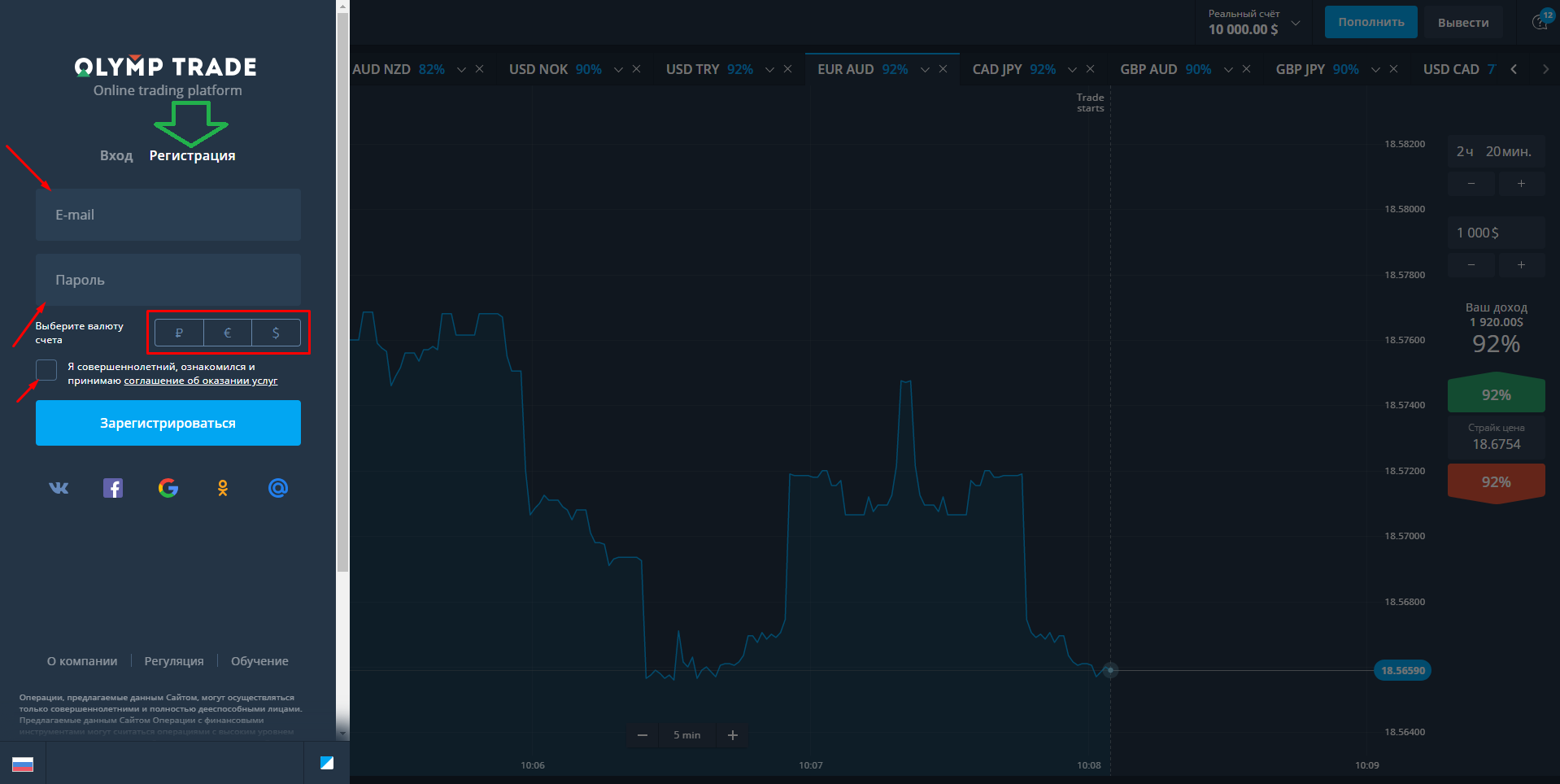Click the Зарегистрироваться button
The width and height of the screenshot is (1560, 784).
(168, 423)
